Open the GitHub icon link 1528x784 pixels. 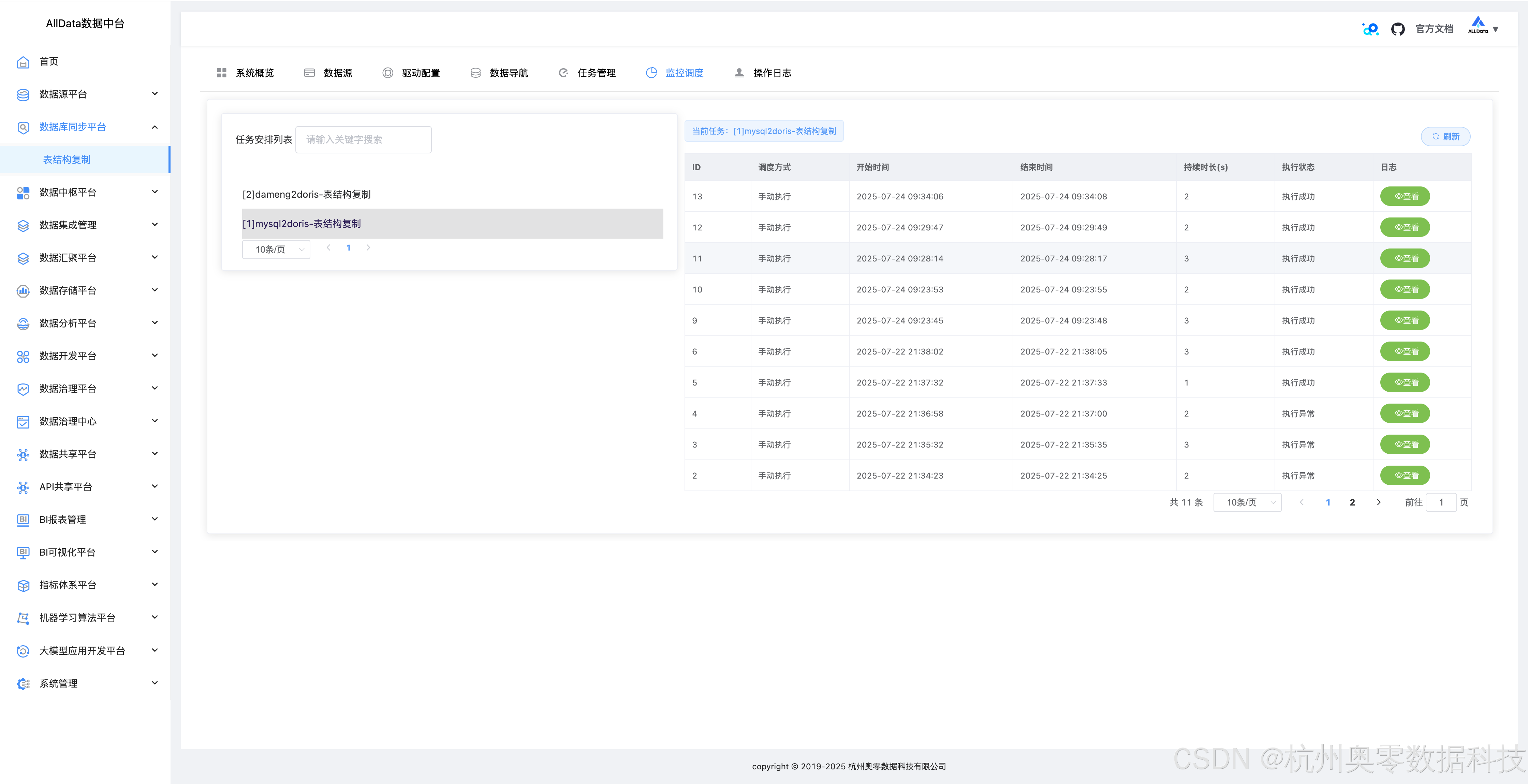pos(1397,29)
